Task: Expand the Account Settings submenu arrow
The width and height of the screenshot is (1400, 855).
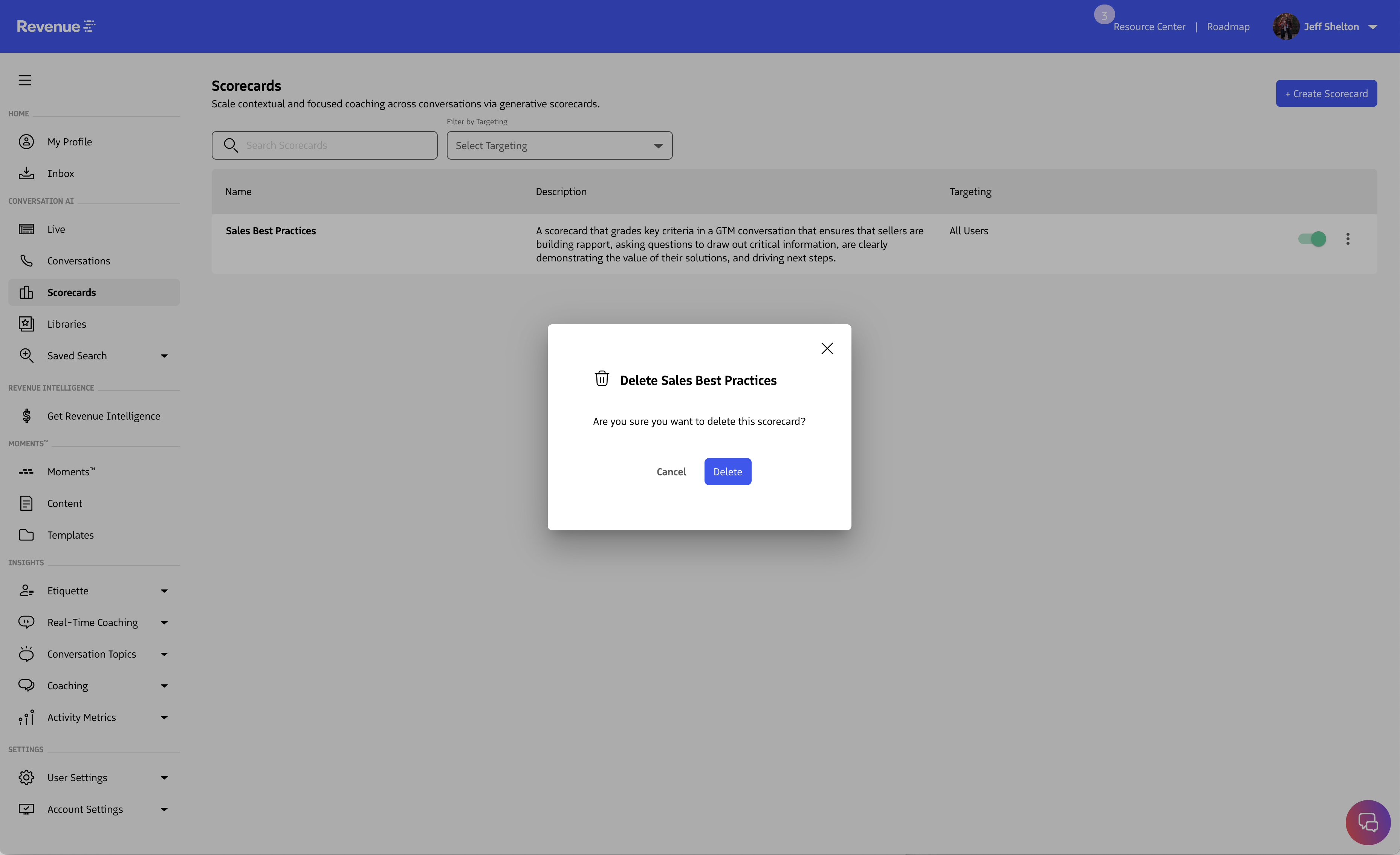Action: 164,809
